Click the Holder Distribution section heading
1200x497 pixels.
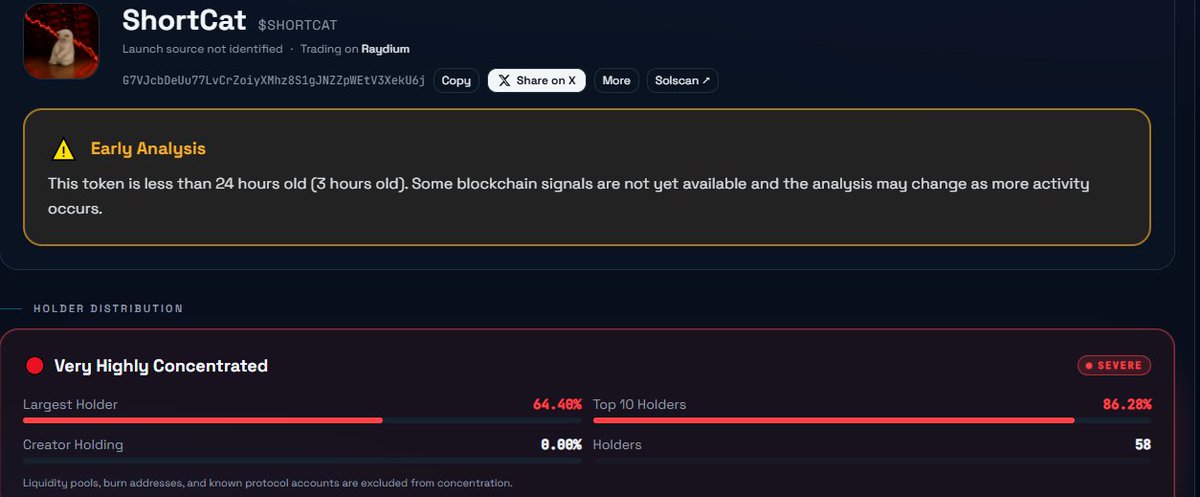tap(109, 309)
